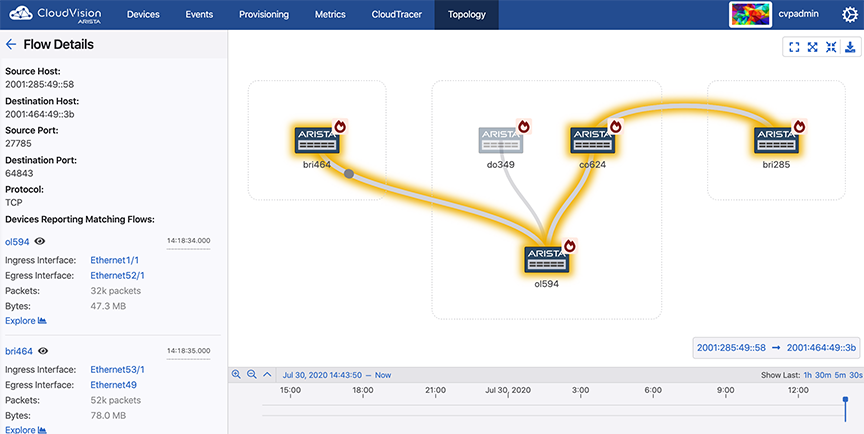Zoom out the timeline
Viewport: 864px width, 434px height.
252,375
